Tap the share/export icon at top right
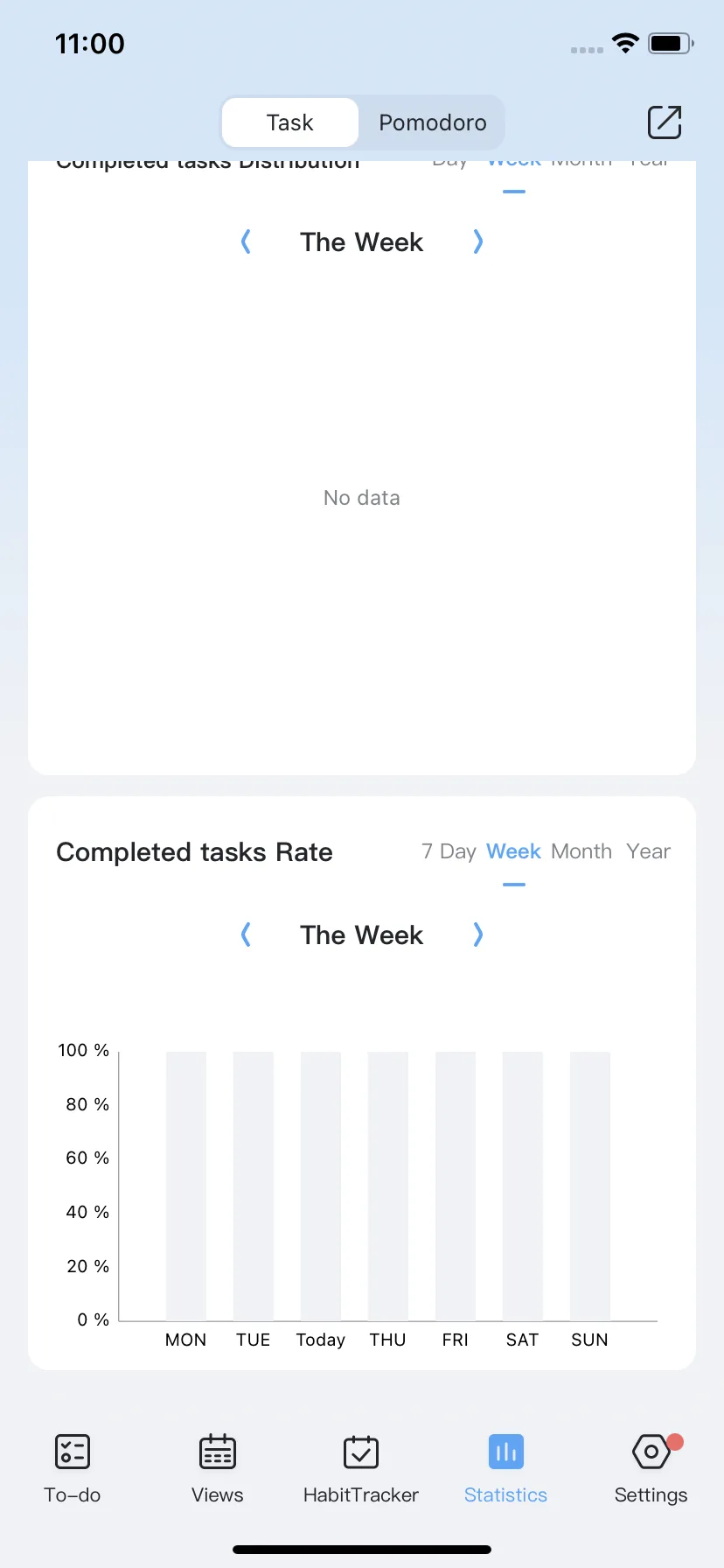This screenshot has height=1568, width=724. (665, 122)
